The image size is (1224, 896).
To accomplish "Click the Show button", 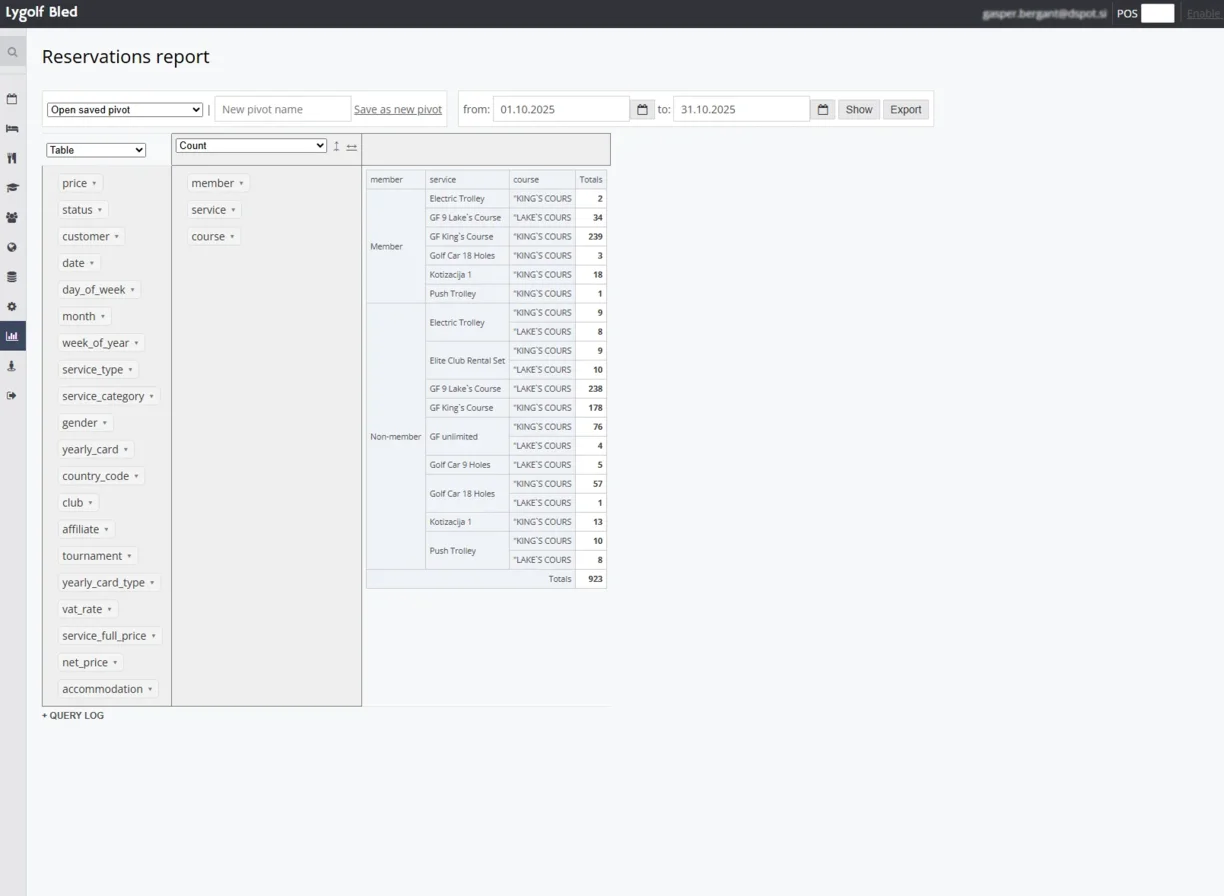I will tap(858, 110).
